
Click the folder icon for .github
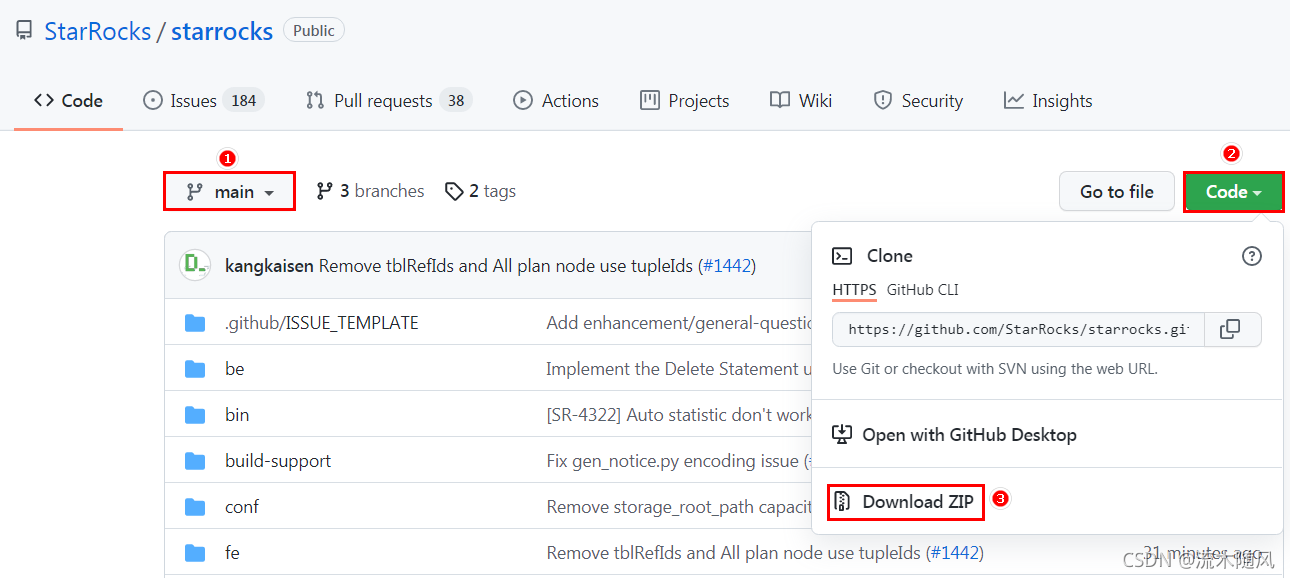195,323
